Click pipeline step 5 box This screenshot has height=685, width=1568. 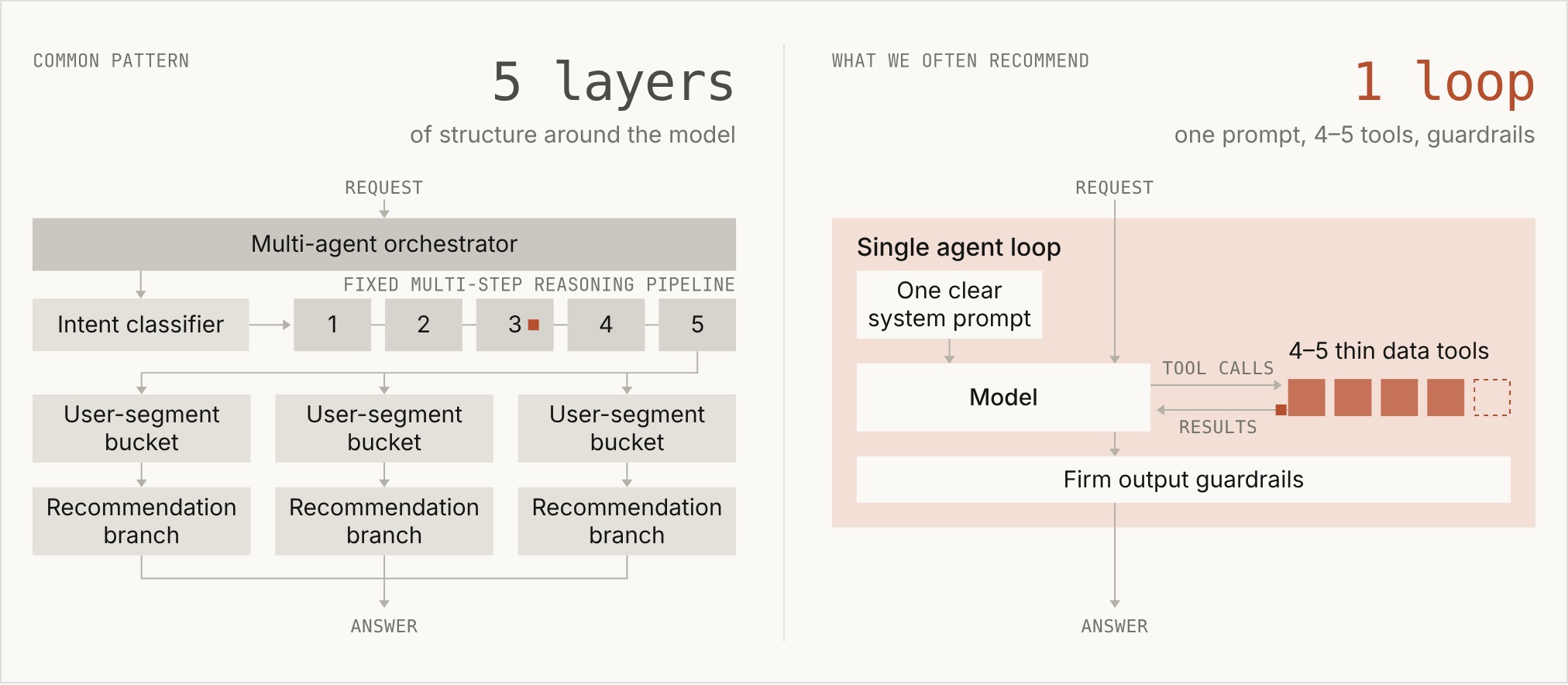point(697,325)
